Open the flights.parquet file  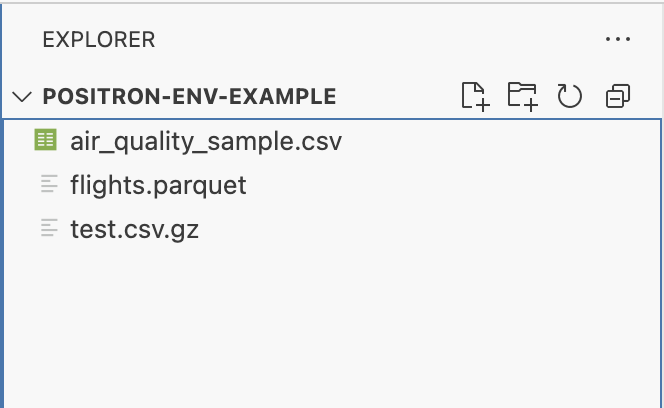[158, 185]
